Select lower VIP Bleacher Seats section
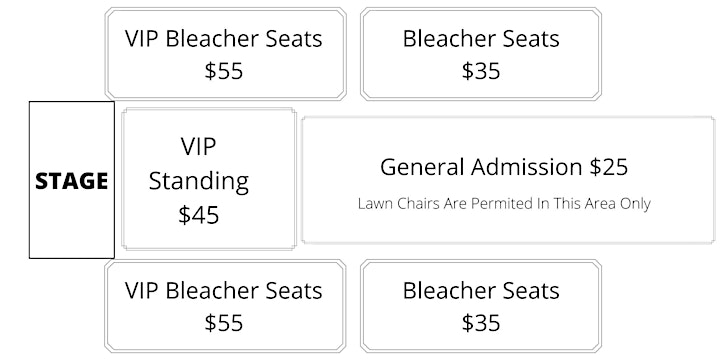The width and height of the screenshot is (720, 360). 225,306
